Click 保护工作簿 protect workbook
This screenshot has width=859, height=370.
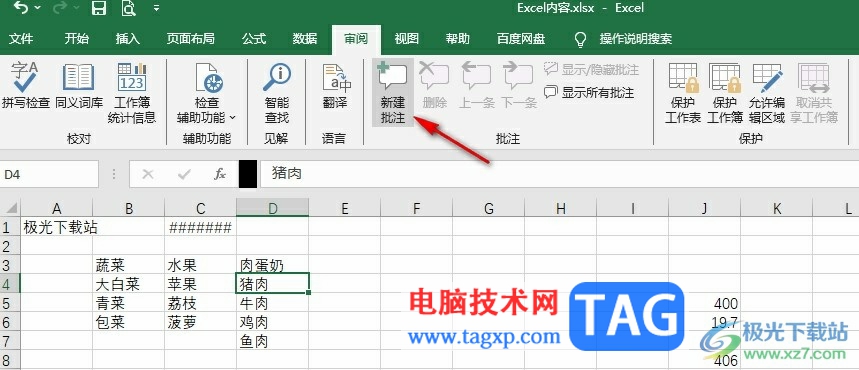point(725,93)
